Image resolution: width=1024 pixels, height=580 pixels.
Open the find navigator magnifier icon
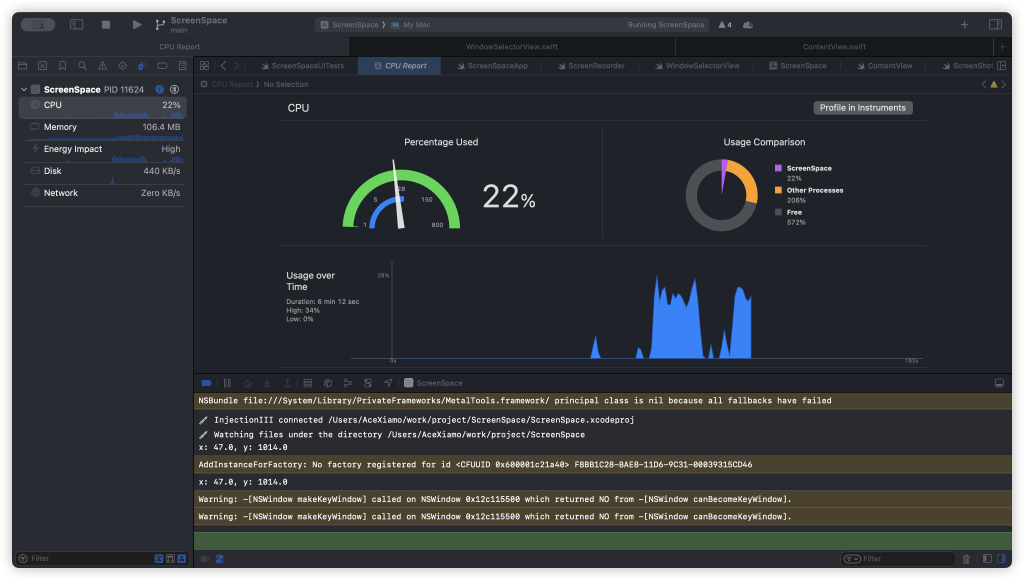(x=82, y=66)
